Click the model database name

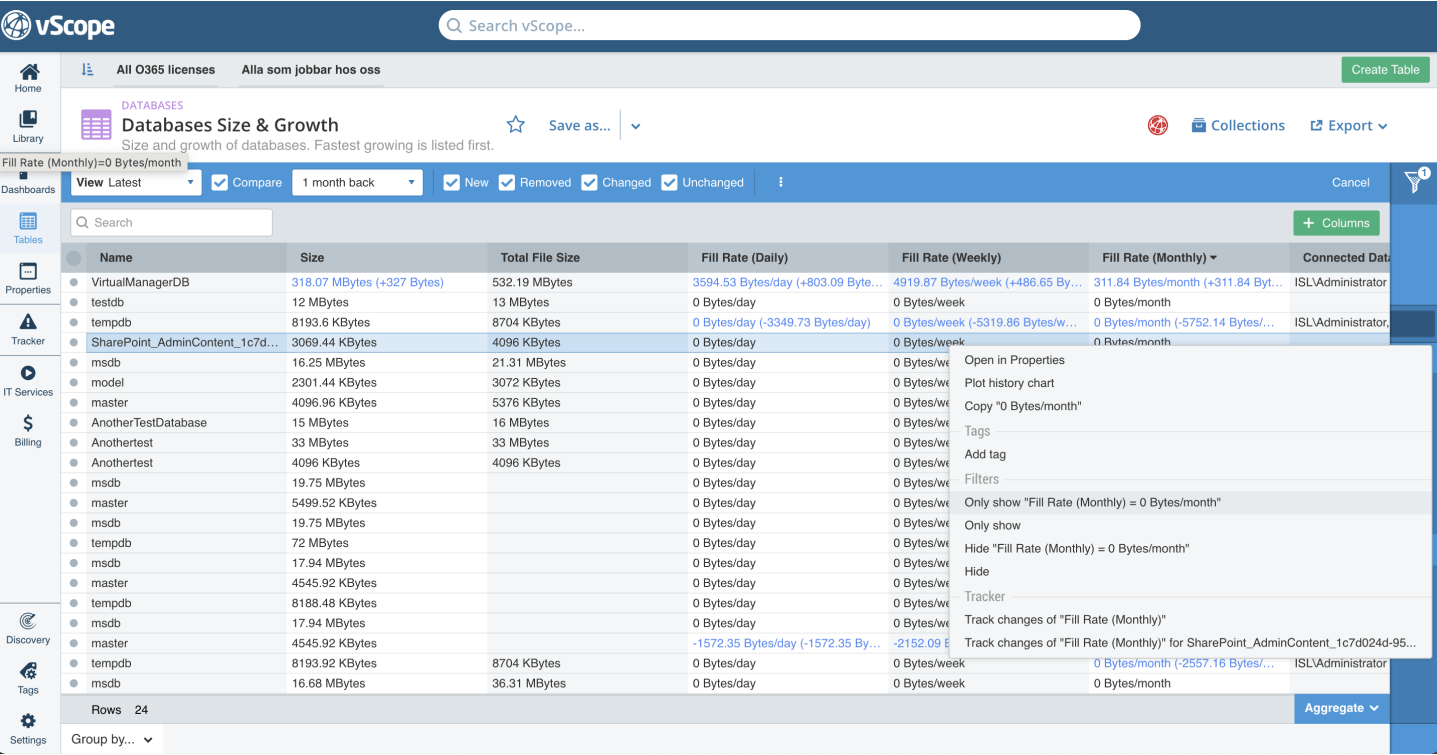pos(108,383)
